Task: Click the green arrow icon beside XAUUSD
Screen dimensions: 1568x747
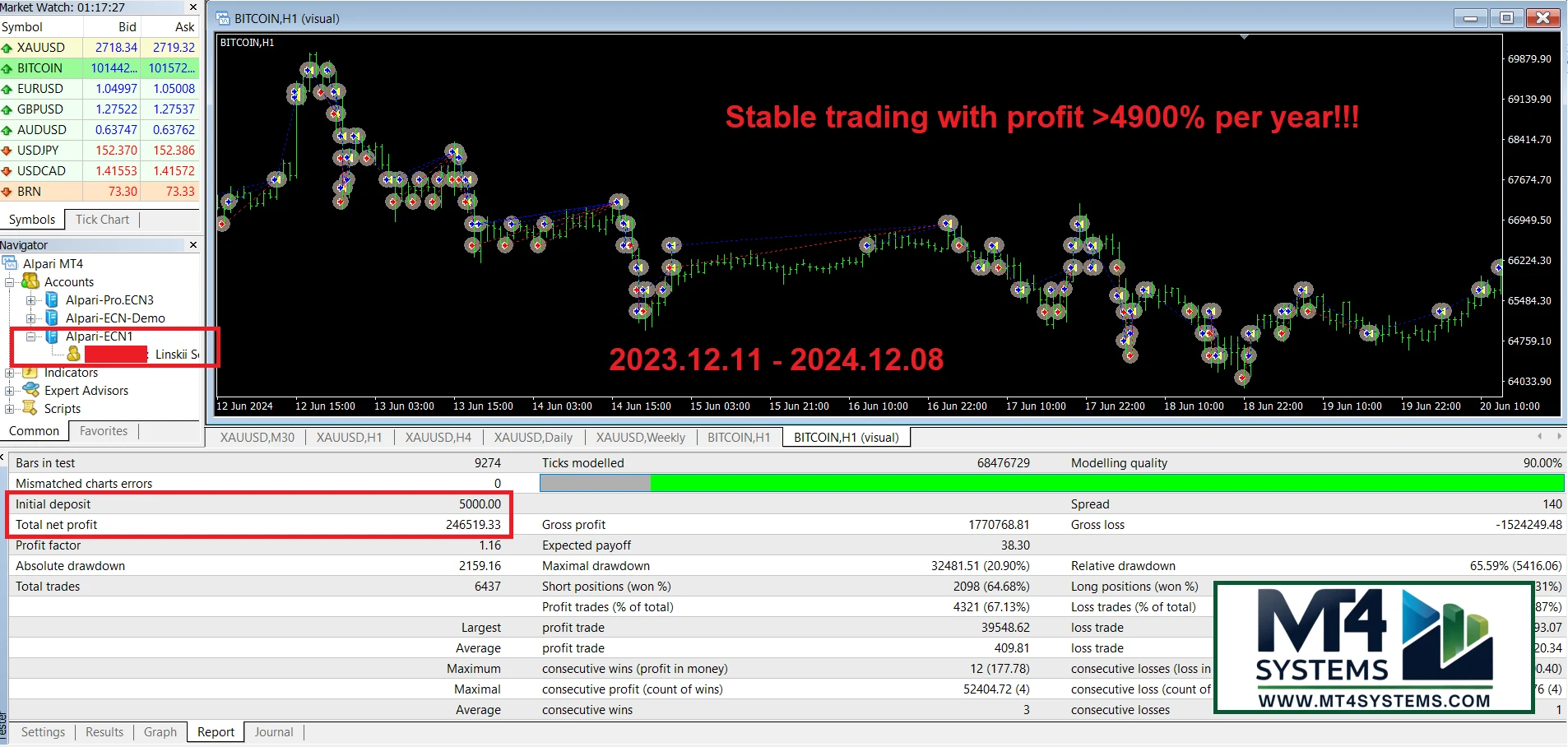Action: click(x=7, y=48)
